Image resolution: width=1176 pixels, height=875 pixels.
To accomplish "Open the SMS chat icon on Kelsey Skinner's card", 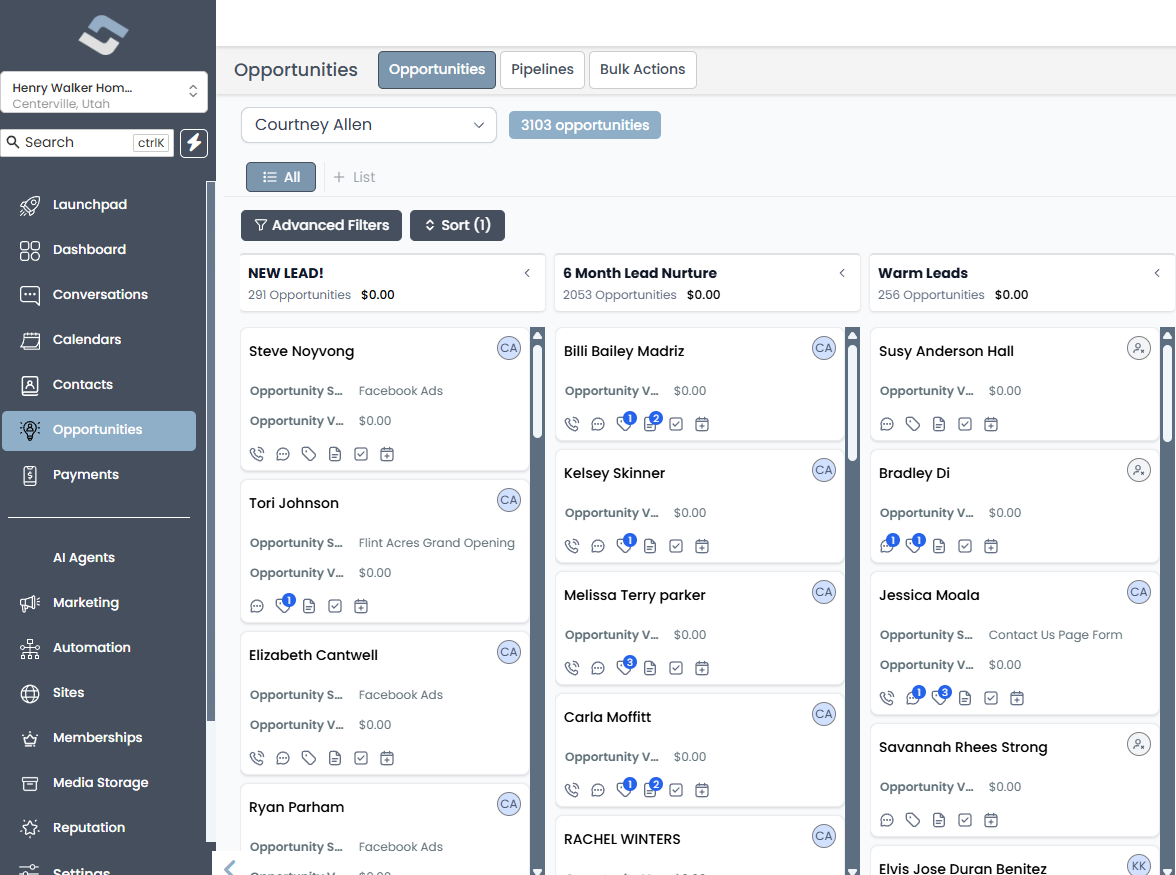I will (x=597, y=545).
